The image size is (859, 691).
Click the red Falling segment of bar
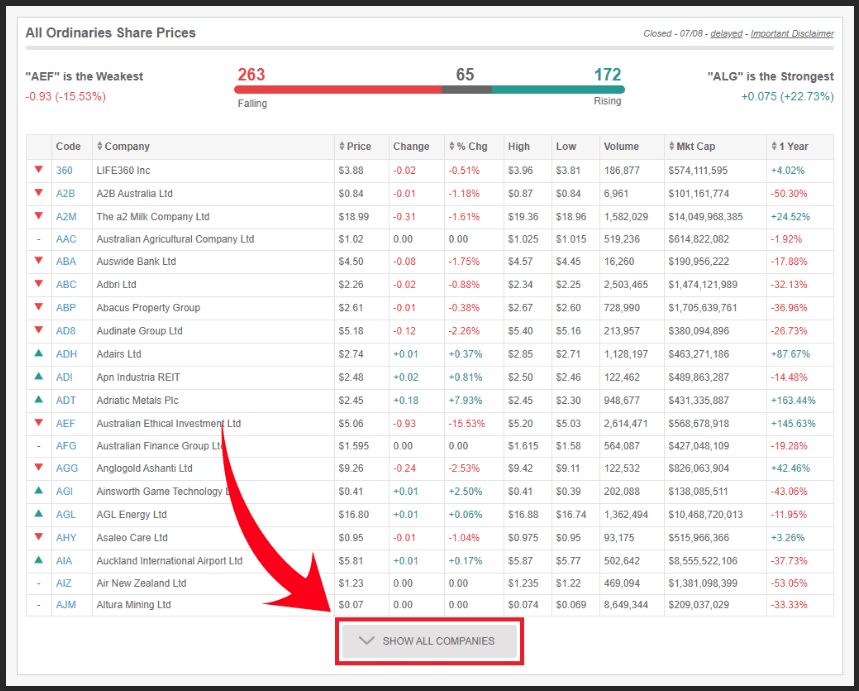click(338, 89)
